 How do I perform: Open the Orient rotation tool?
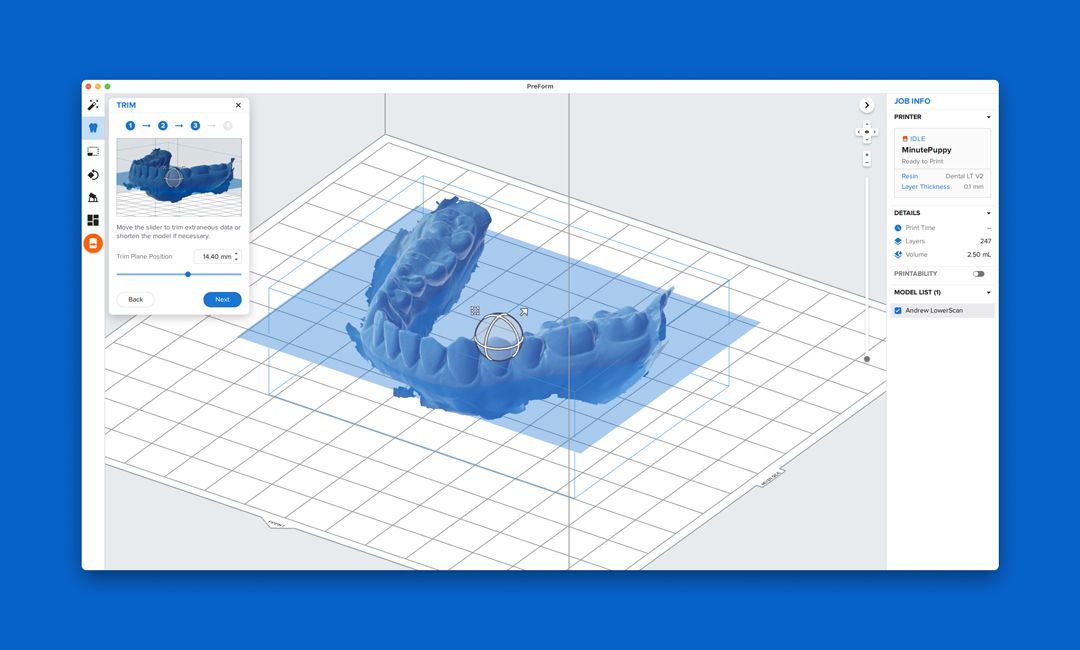(93, 175)
